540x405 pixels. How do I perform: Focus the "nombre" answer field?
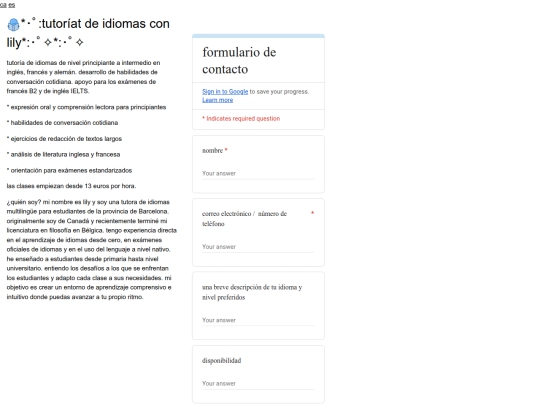[258, 174]
